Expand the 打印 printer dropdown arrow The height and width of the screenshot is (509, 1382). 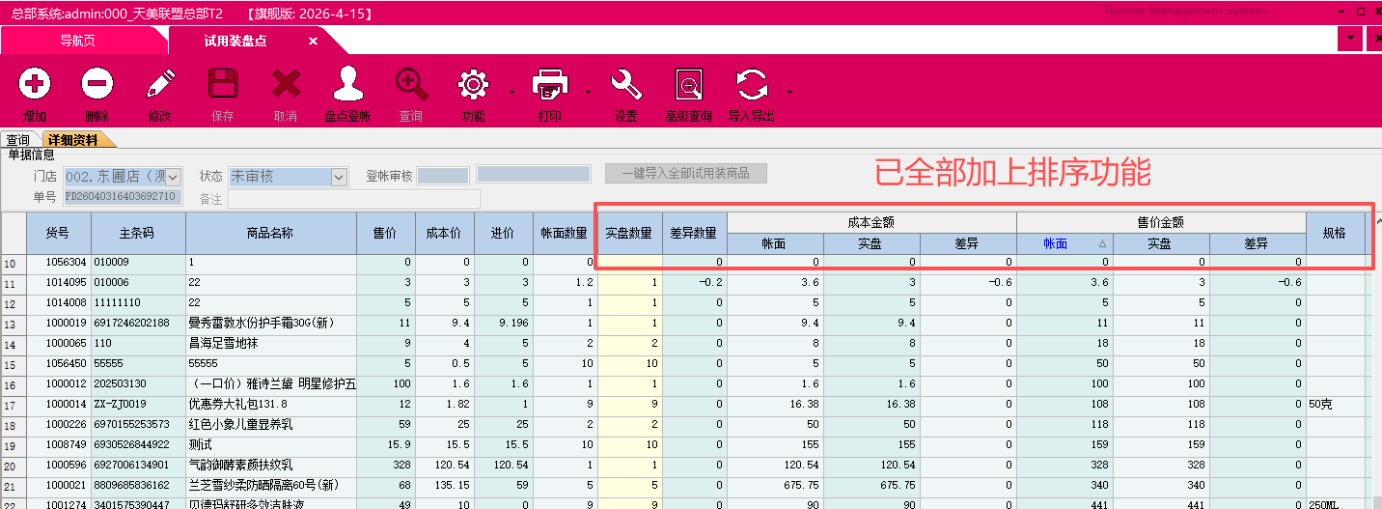pyautogui.click(x=588, y=92)
